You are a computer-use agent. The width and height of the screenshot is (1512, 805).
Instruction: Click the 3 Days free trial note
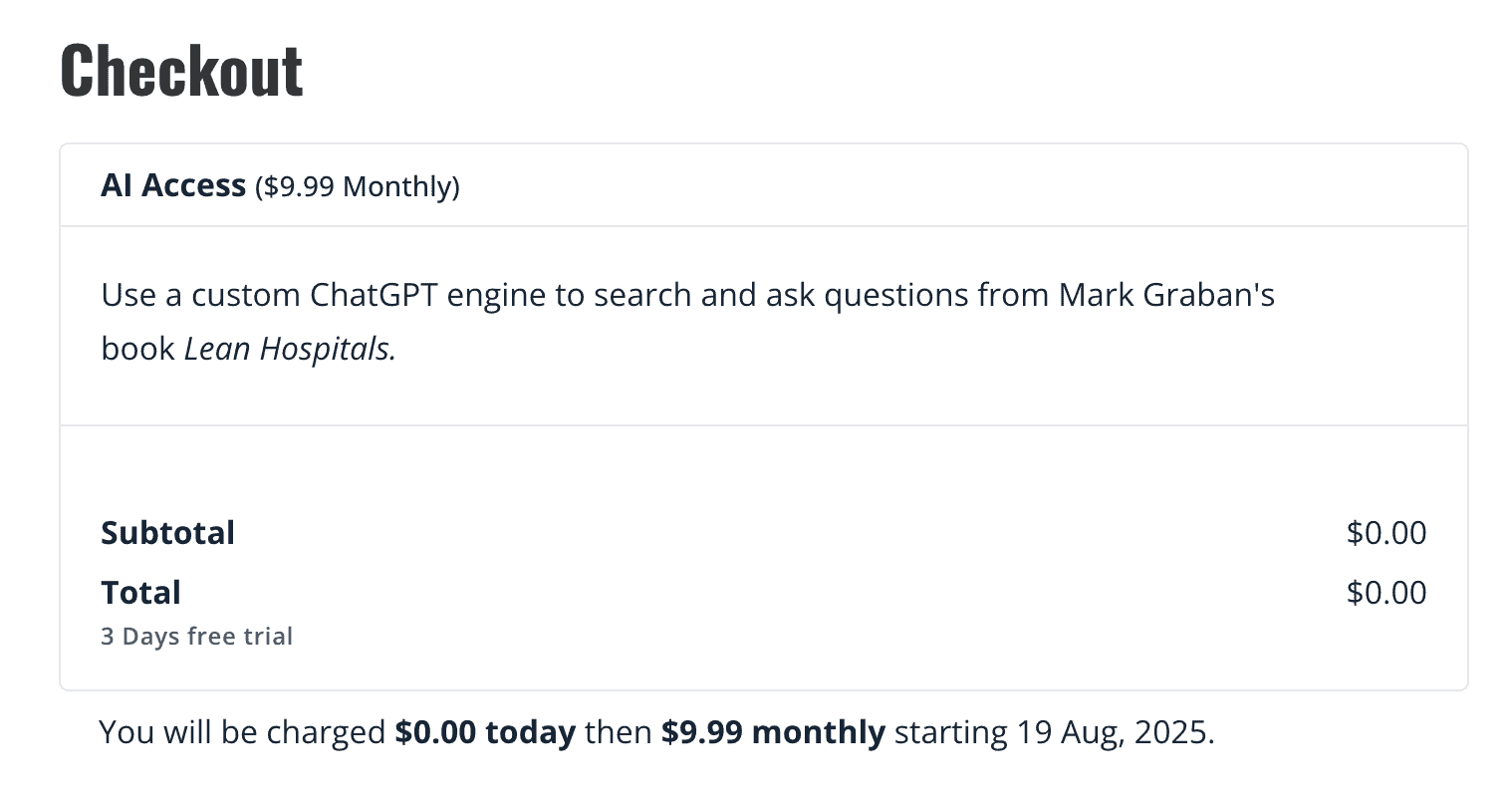pos(196,637)
